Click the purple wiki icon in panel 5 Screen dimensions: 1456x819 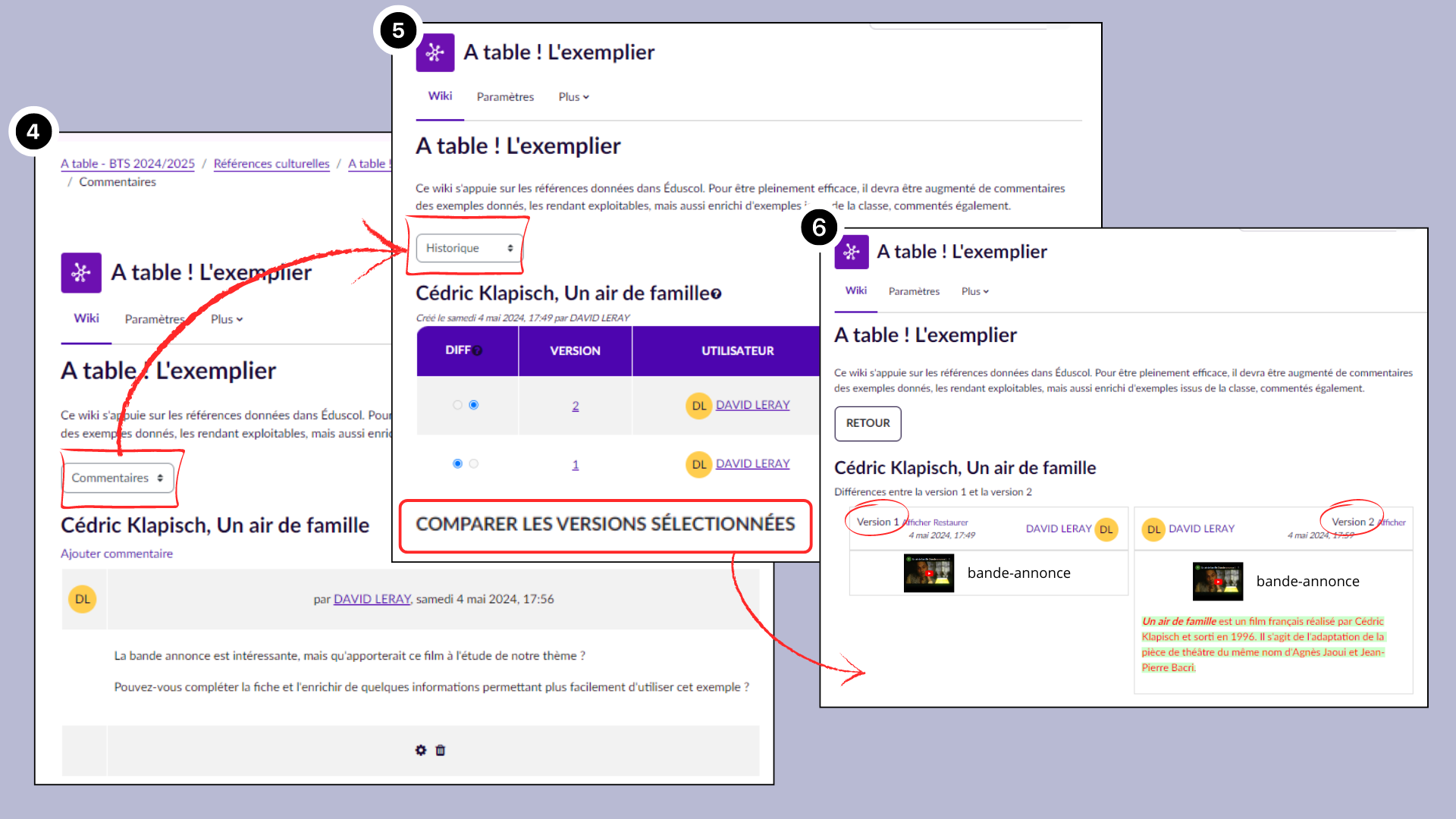point(435,52)
